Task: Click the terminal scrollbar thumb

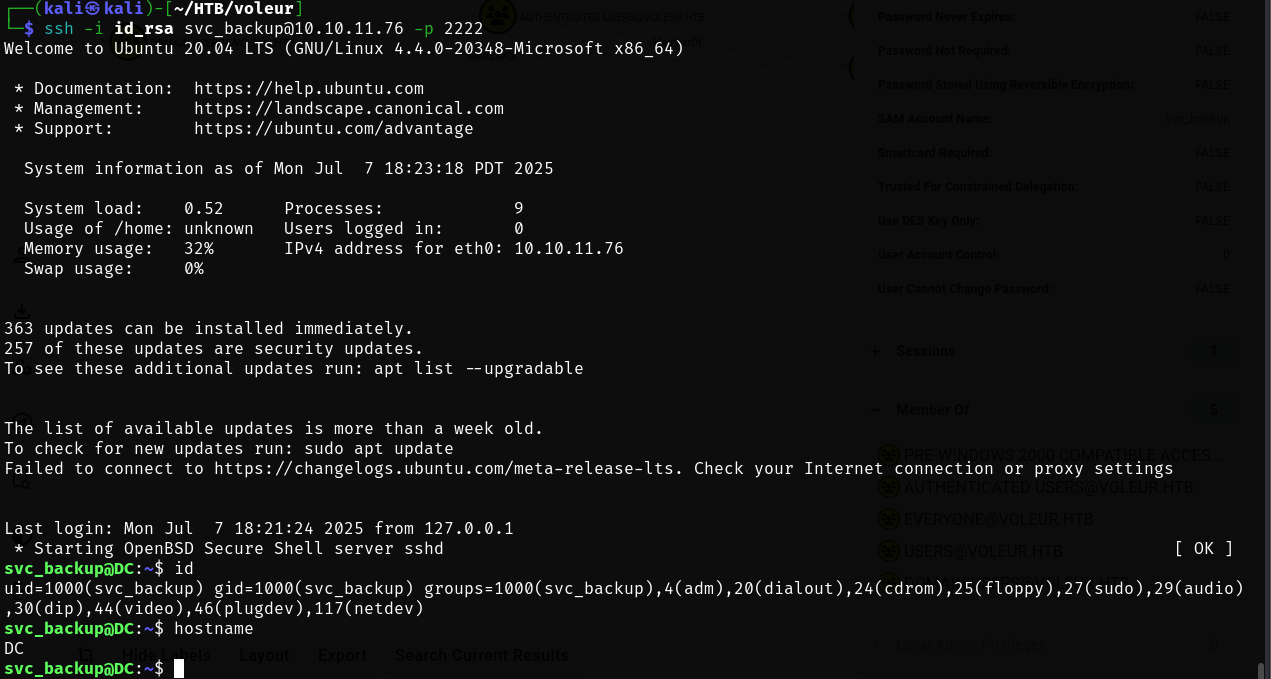Action: 1261,670
